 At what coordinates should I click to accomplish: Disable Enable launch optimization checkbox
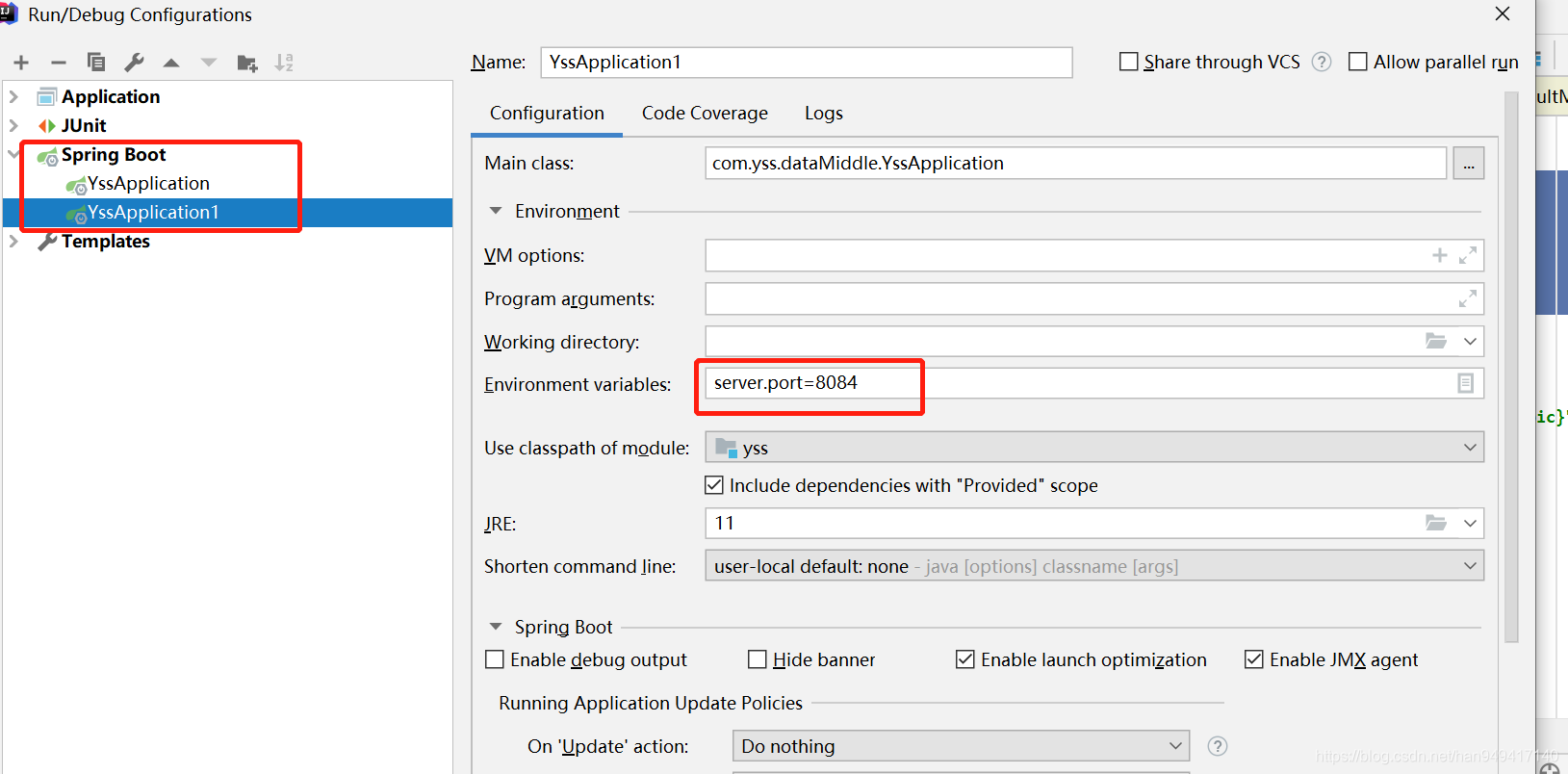[965, 659]
